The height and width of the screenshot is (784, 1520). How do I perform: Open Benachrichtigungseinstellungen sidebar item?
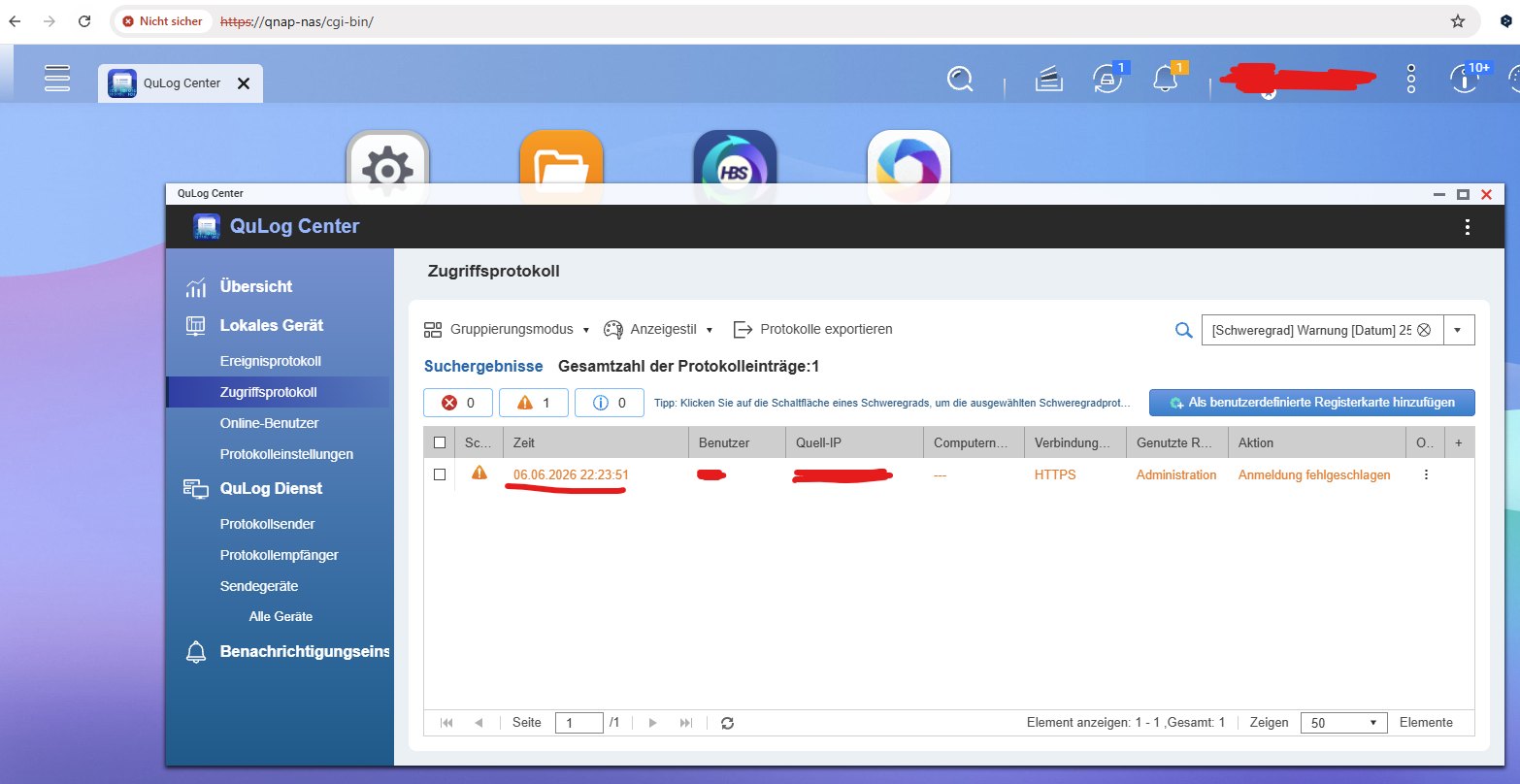(x=305, y=651)
